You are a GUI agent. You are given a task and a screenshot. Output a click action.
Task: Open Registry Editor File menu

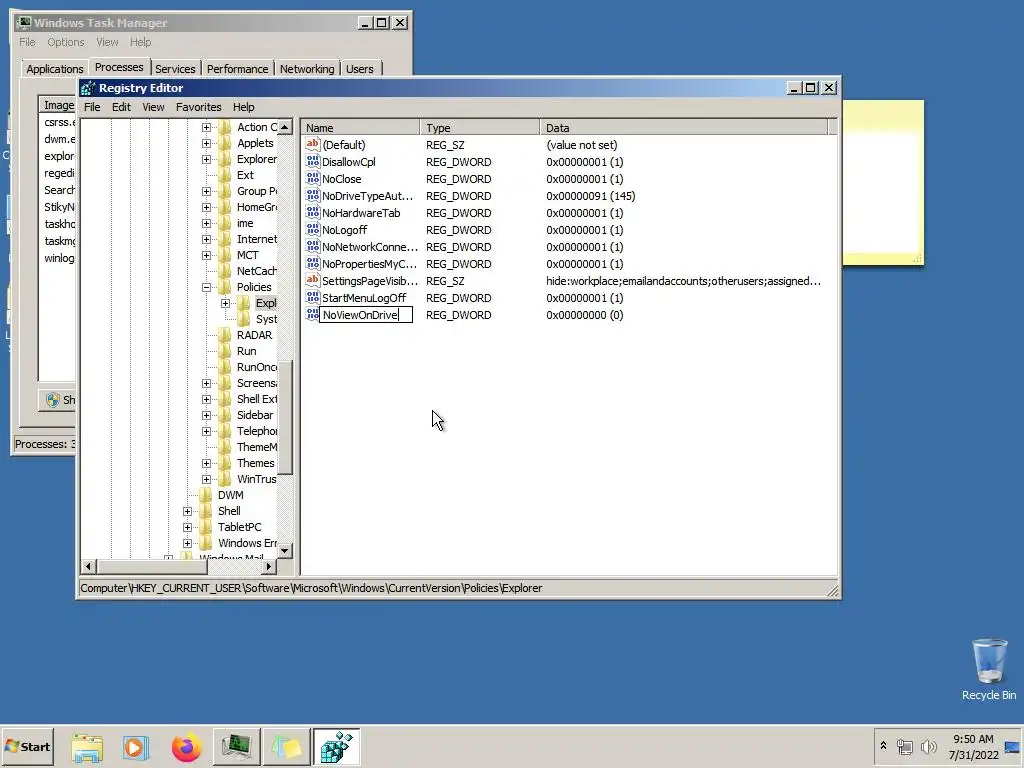[92, 107]
